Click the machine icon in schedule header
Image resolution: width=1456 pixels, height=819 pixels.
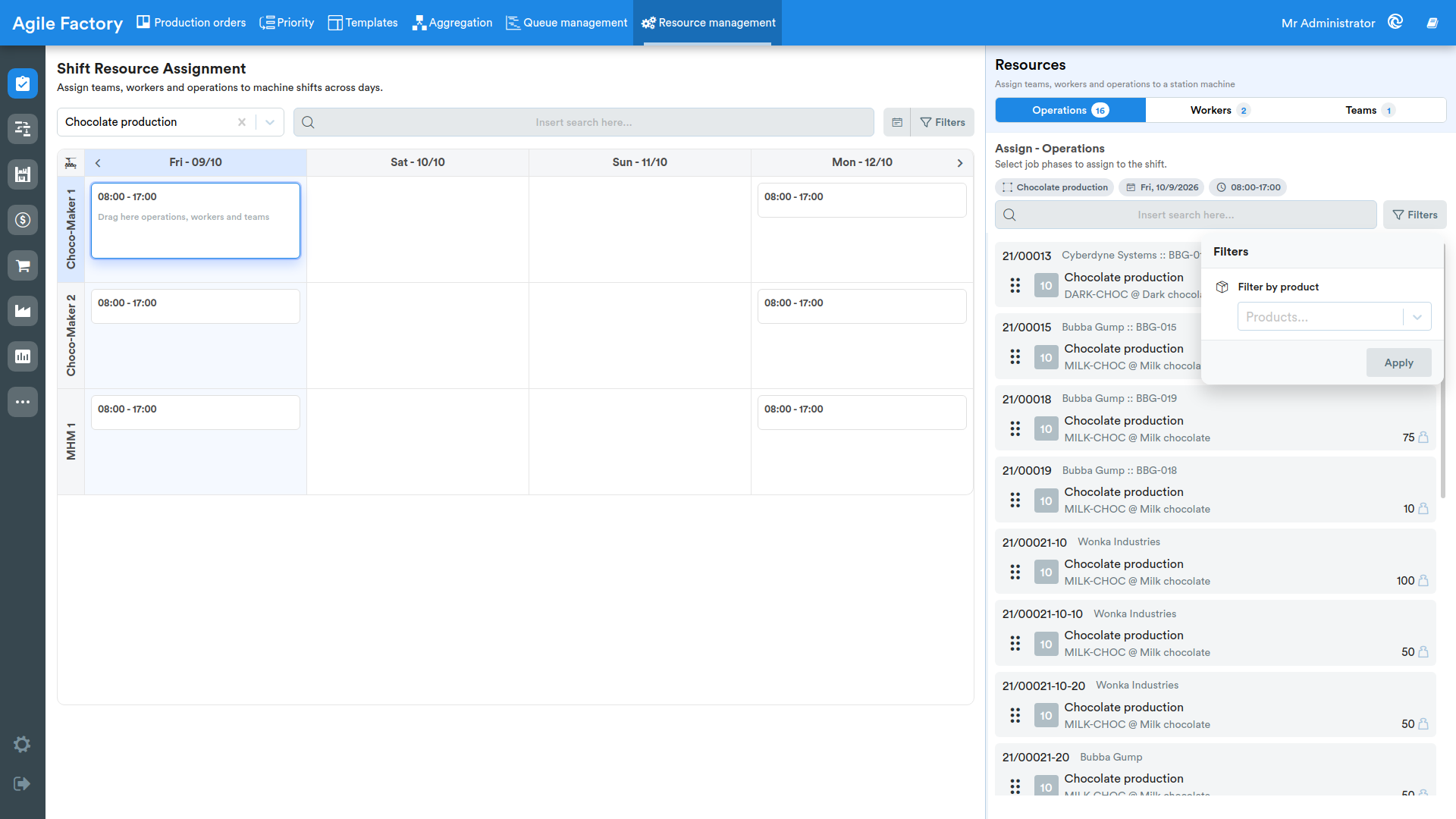71,162
